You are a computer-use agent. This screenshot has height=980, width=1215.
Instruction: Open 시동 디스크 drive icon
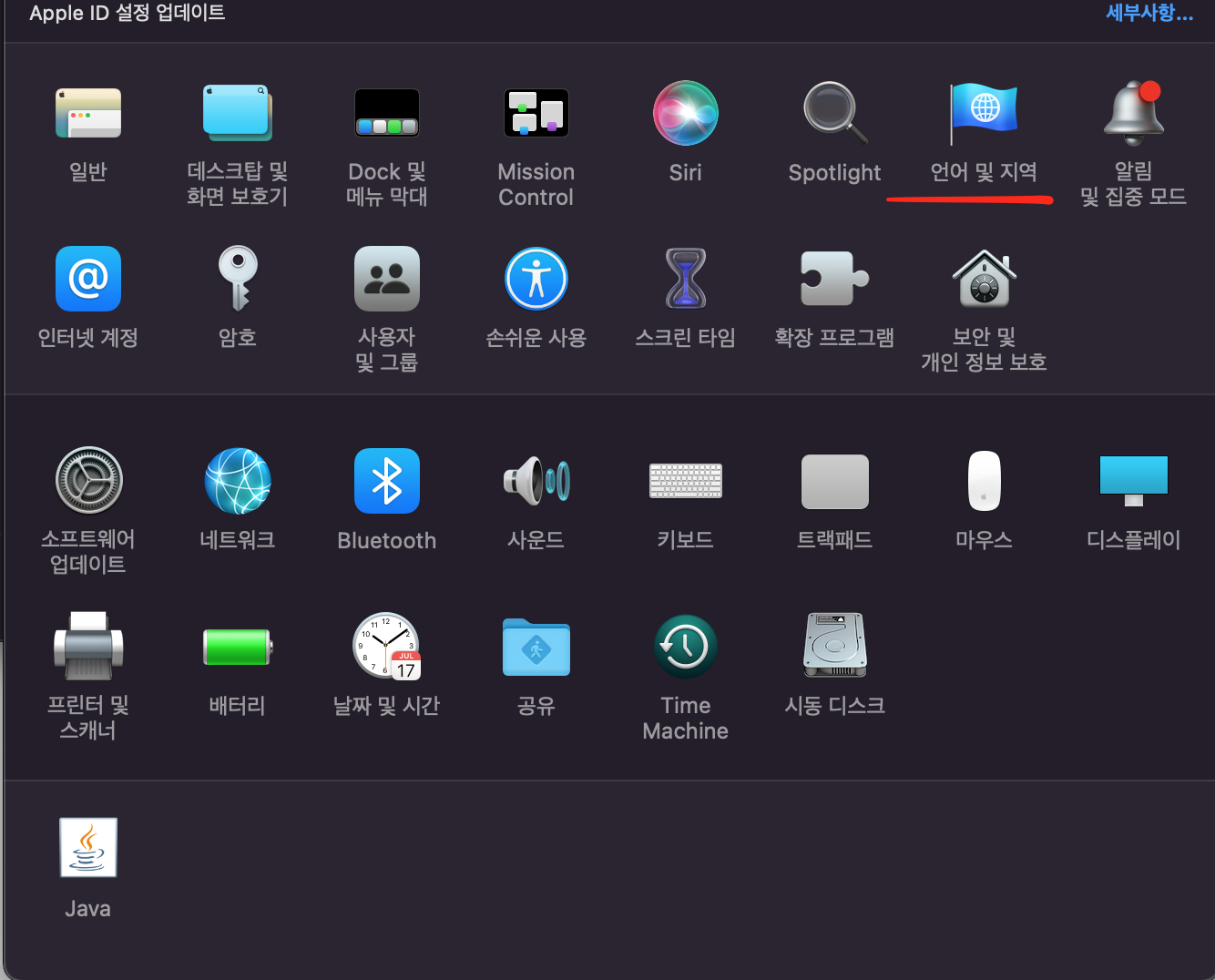835,646
